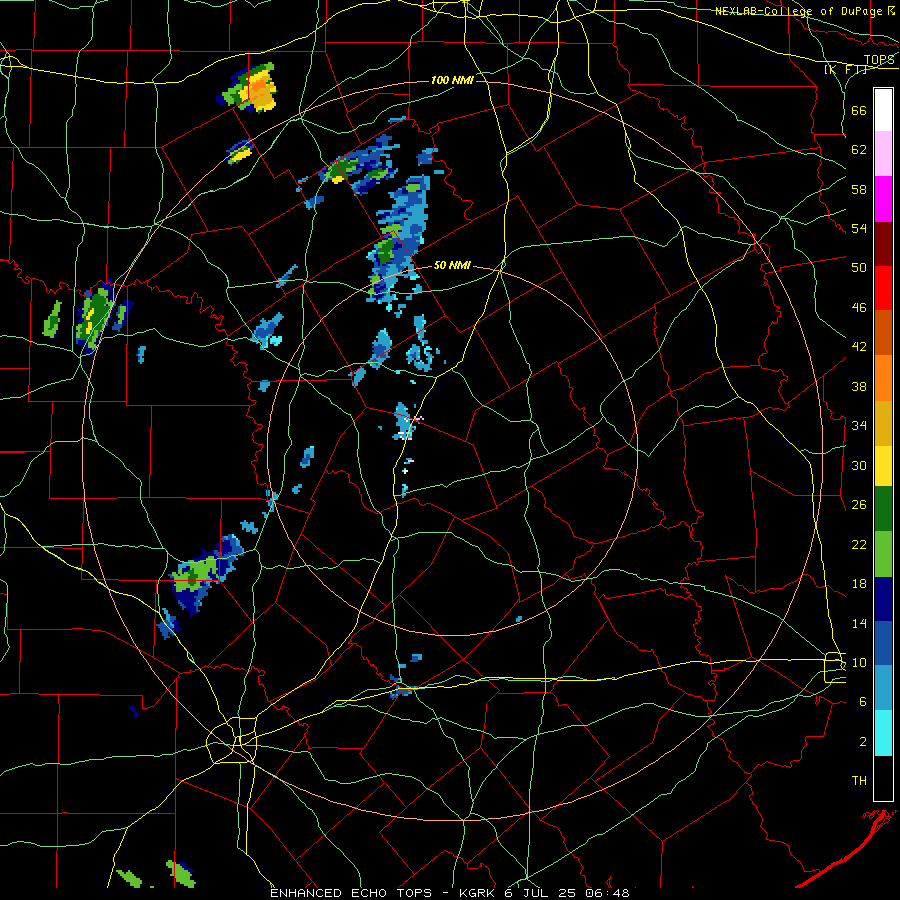Click legend value 26
This screenshot has height=900, width=900.
point(859,505)
